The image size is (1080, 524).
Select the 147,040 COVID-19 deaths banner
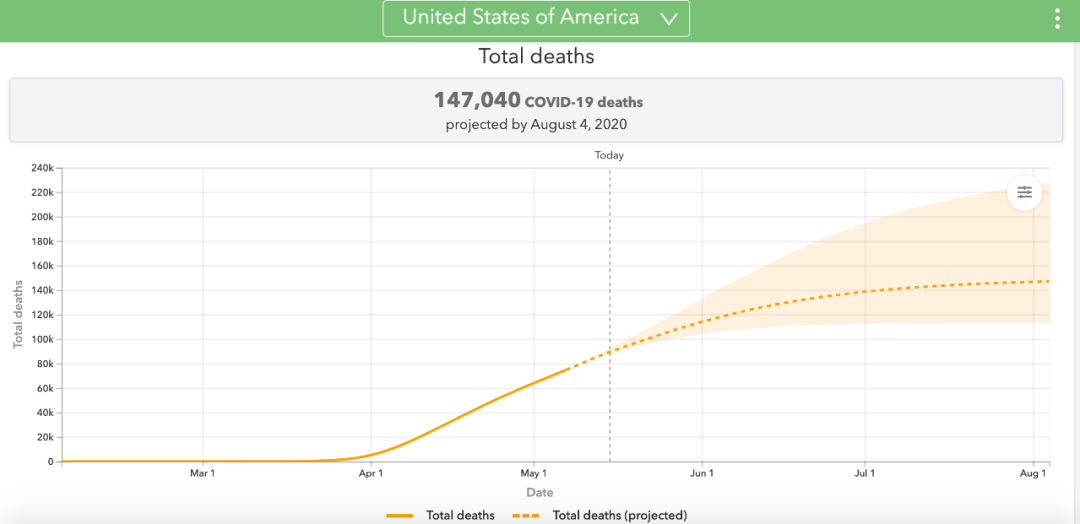point(537,111)
